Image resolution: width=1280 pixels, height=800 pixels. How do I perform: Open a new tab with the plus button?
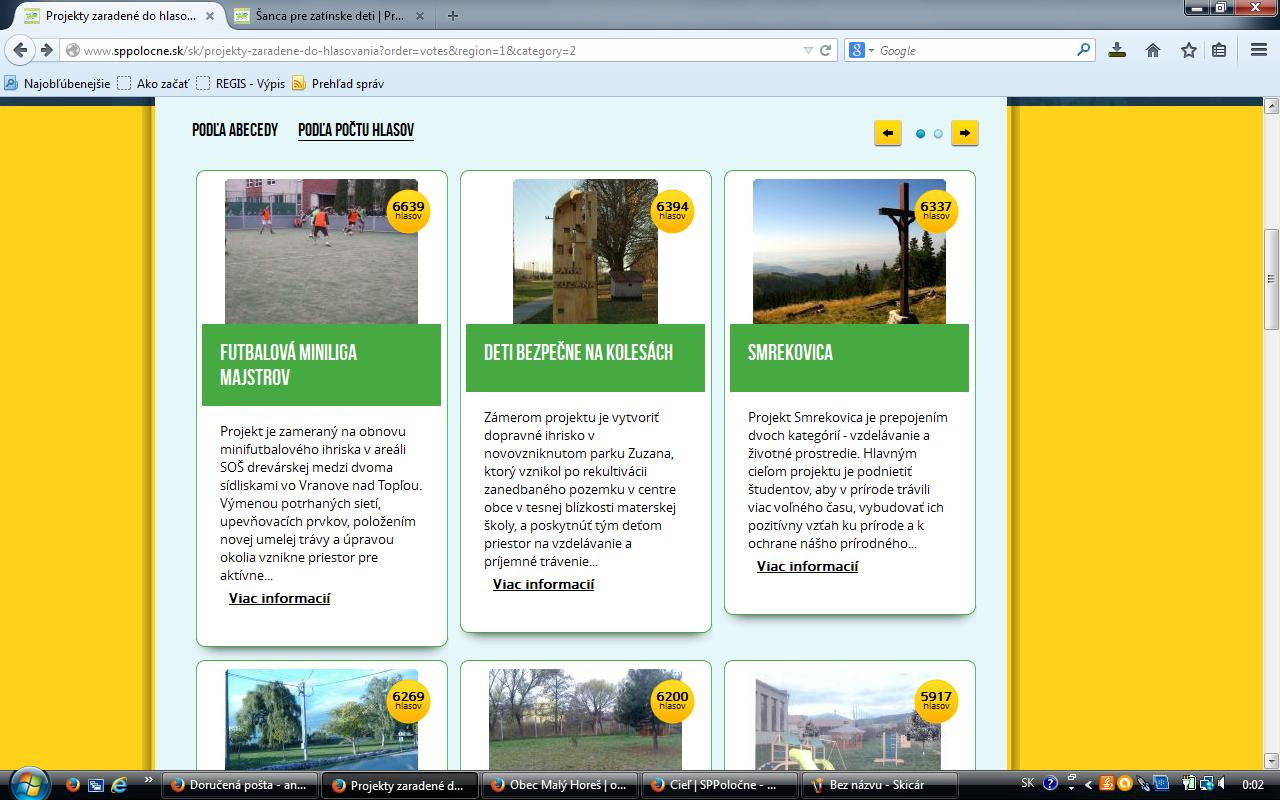[x=453, y=16]
